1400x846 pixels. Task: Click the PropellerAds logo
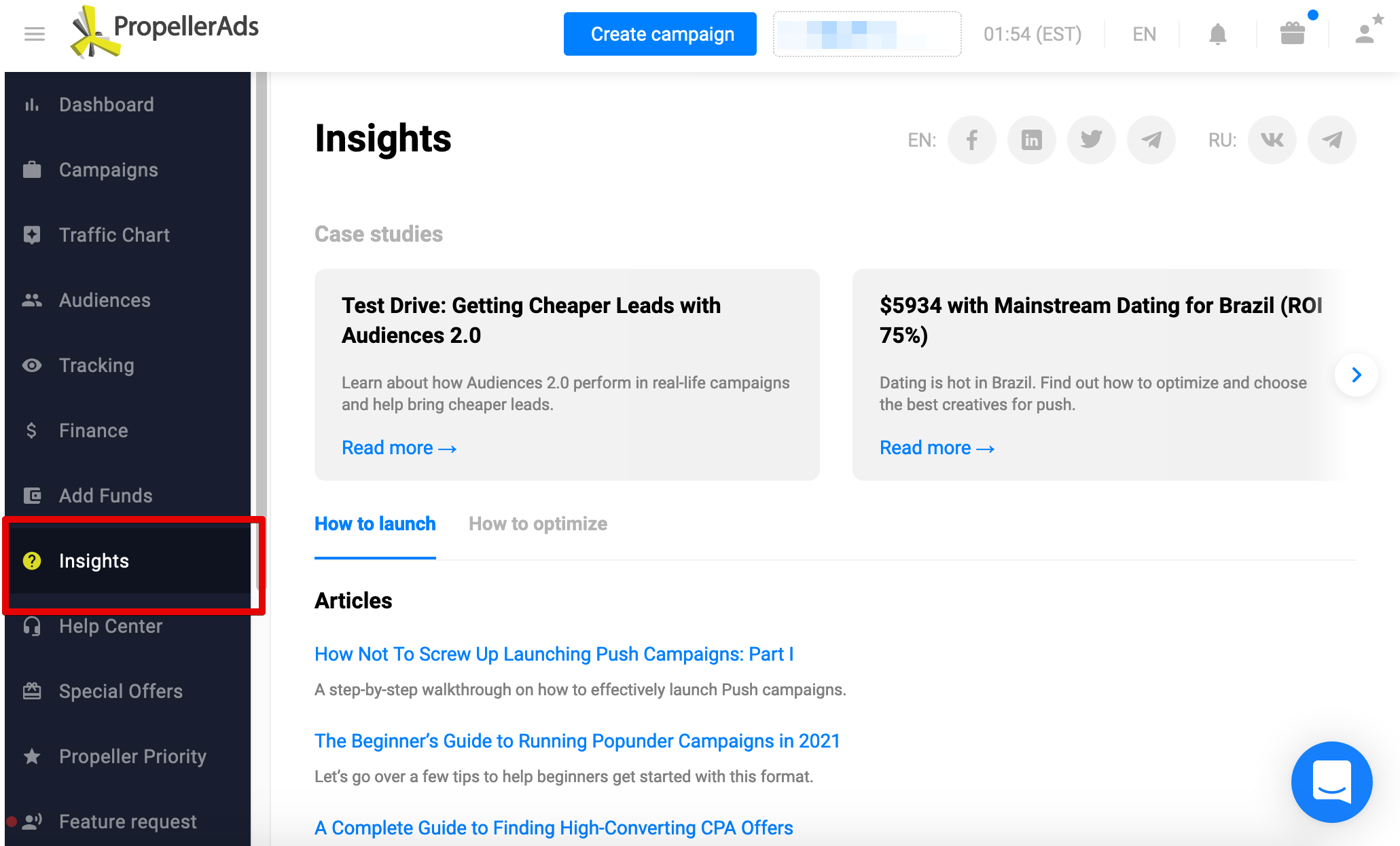point(165,31)
